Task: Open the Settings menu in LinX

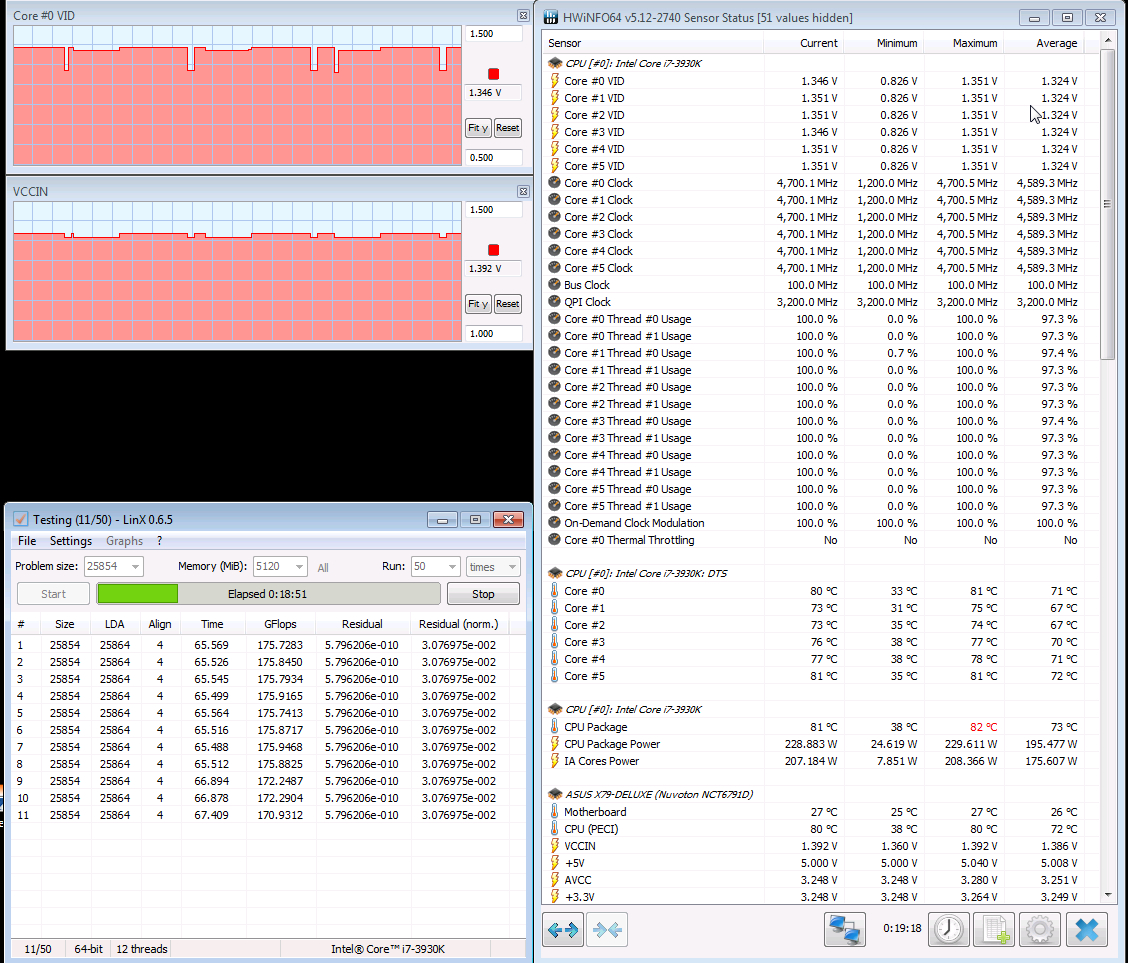Action: (70, 541)
